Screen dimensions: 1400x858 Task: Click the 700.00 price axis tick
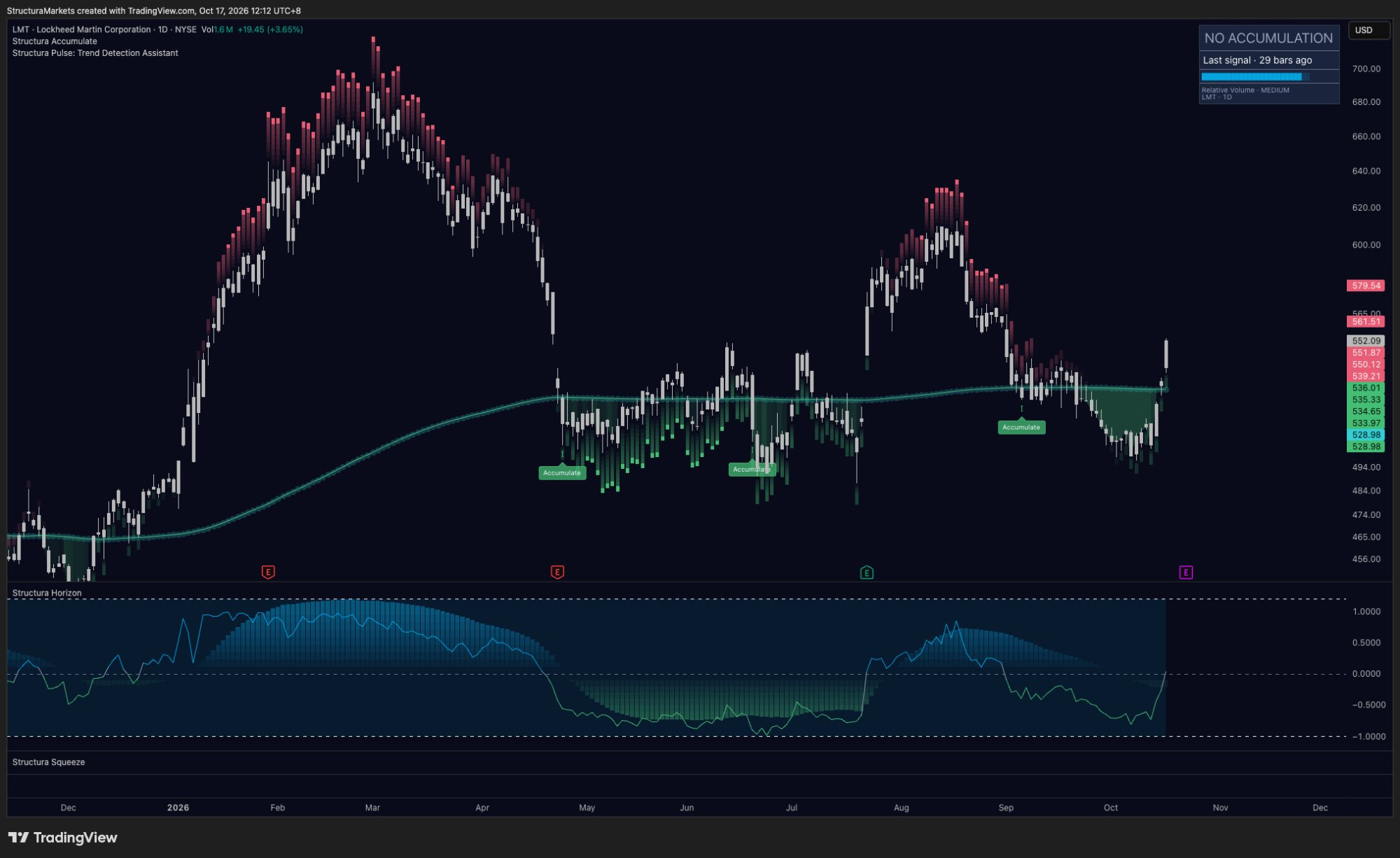pos(1366,69)
